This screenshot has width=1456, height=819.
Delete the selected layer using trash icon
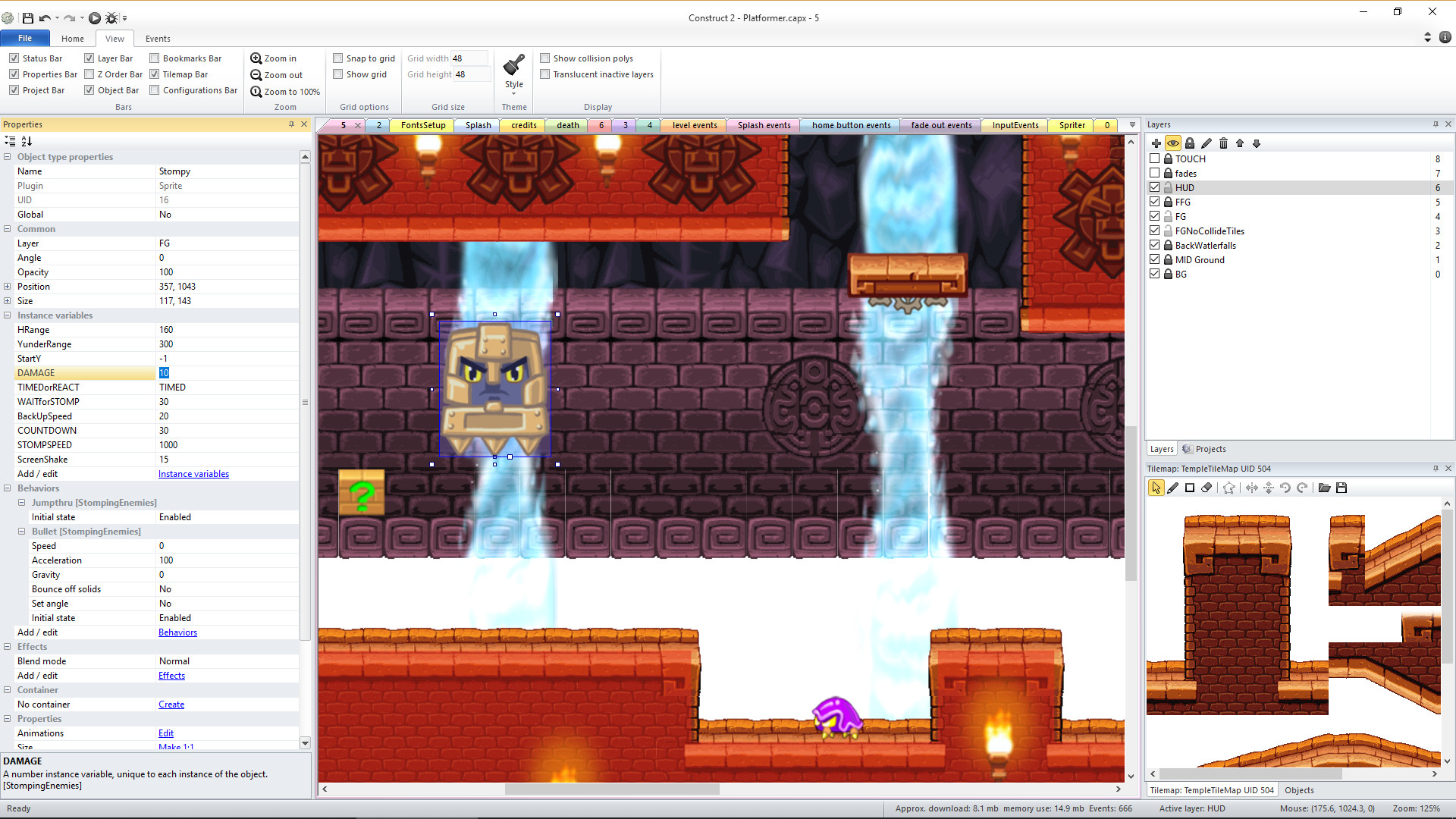(x=1223, y=143)
